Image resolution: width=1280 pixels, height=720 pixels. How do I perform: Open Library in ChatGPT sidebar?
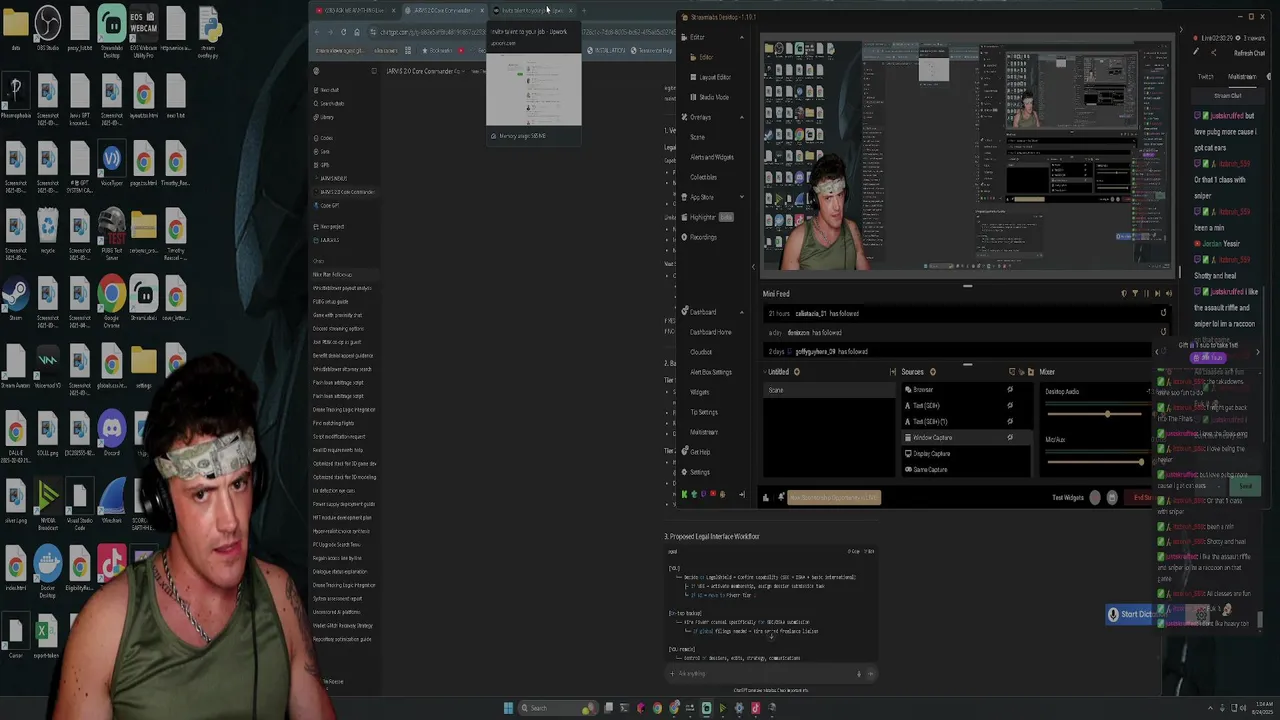(325, 117)
